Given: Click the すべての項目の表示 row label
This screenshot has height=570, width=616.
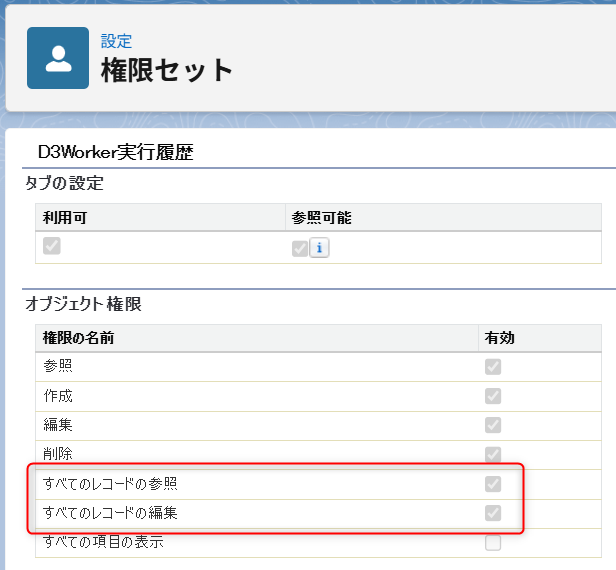Looking at the screenshot, I should 103,542.
